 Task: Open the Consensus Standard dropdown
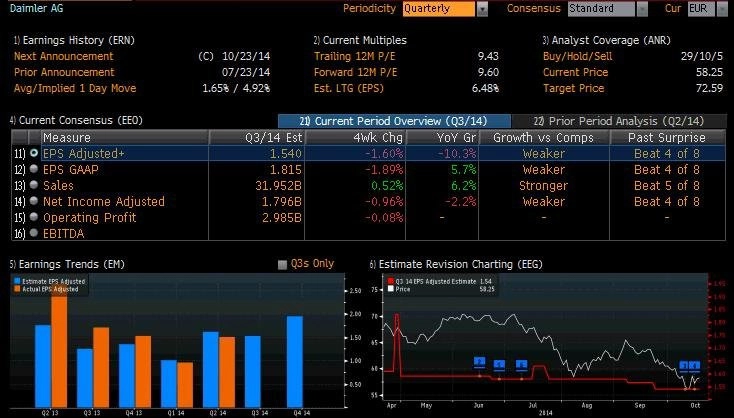(x=602, y=8)
